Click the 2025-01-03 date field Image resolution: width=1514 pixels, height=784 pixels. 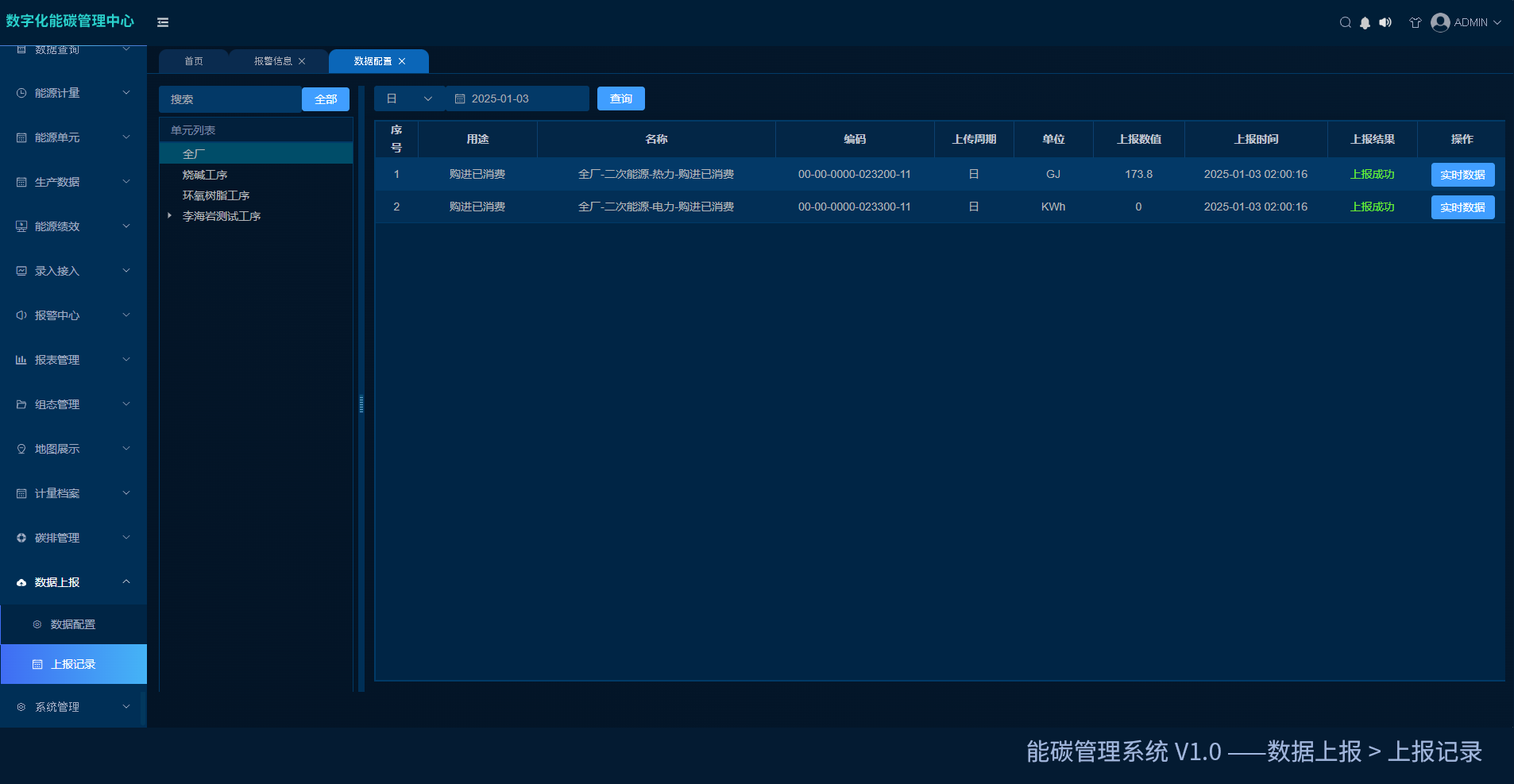[517, 98]
